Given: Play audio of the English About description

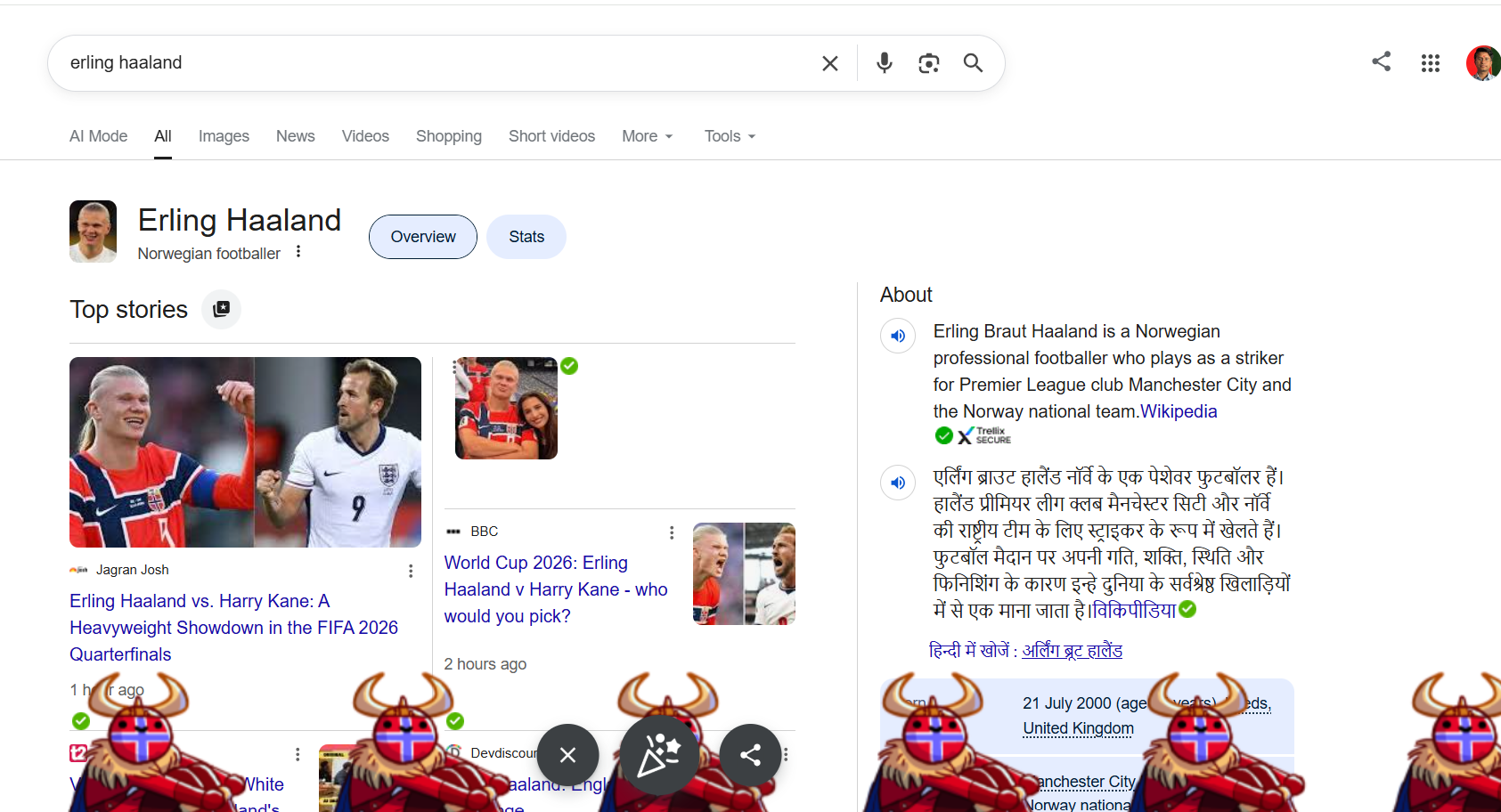Looking at the screenshot, I should (x=898, y=336).
